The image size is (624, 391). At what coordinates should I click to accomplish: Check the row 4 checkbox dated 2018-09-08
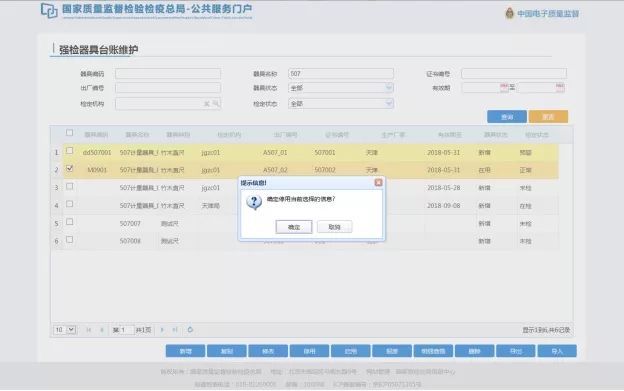coord(70,204)
